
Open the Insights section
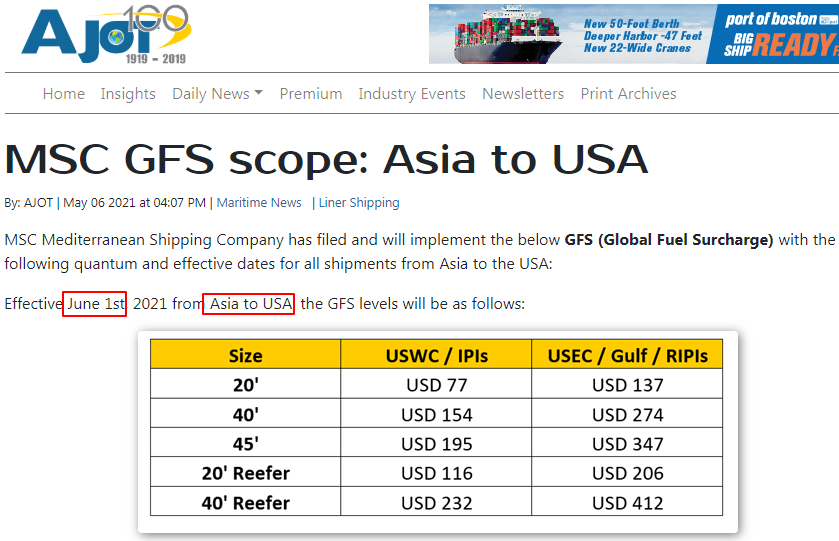128,94
